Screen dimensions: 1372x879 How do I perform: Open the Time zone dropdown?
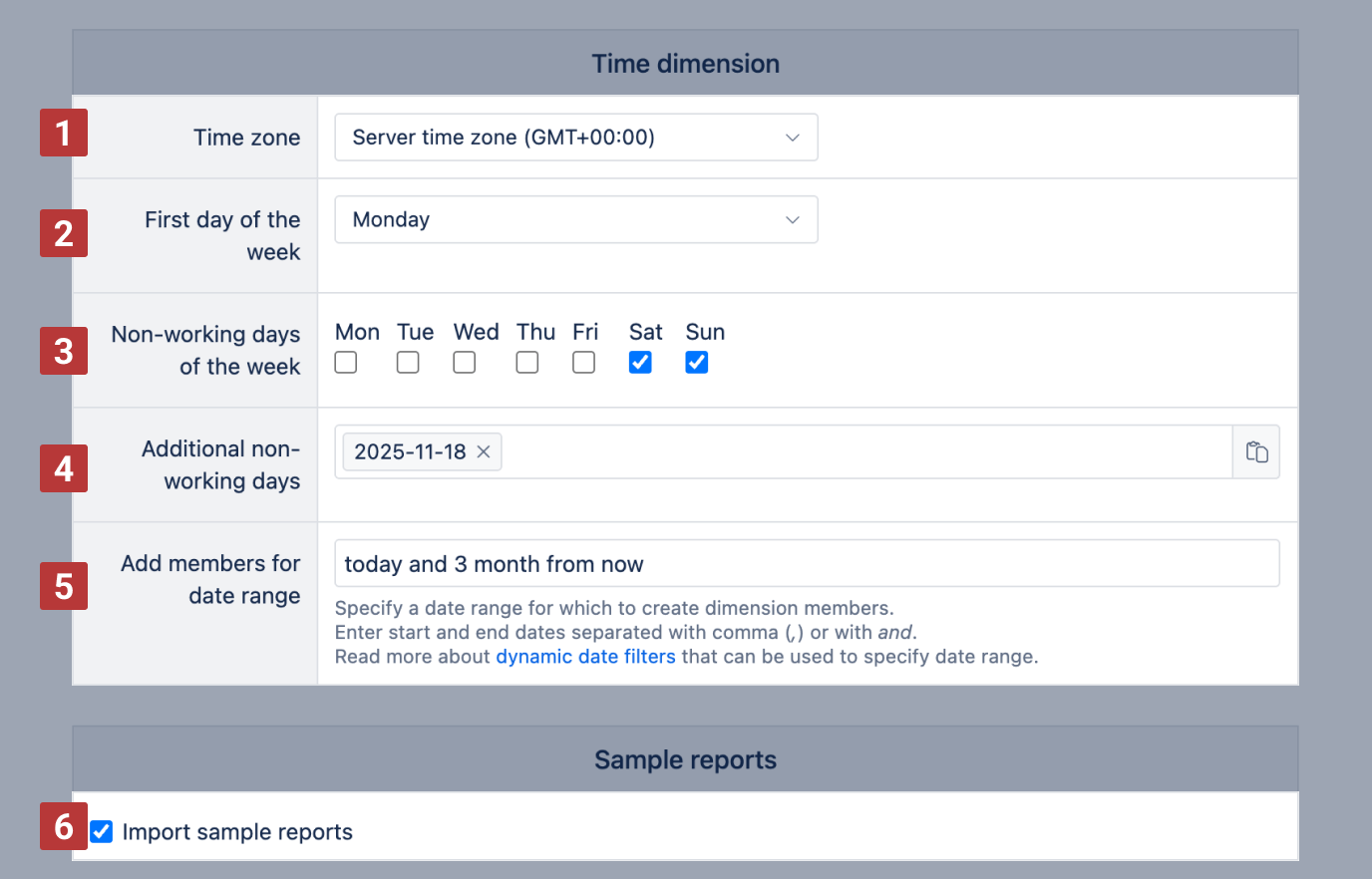575,138
